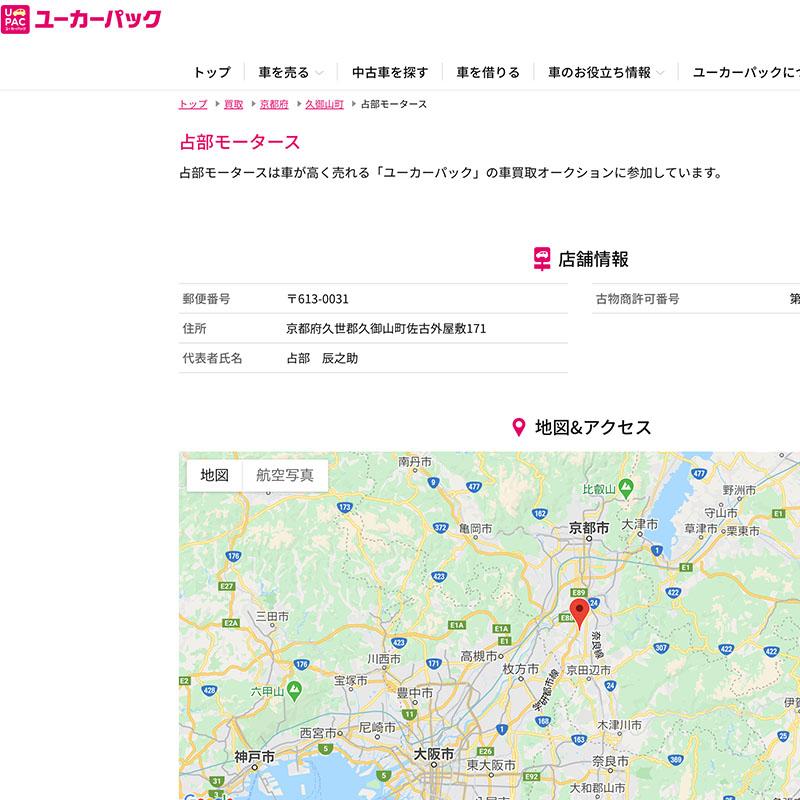Screen dimensions: 800x800
Task: Click the route 168 shield on the map
Action: click(x=543, y=721)
